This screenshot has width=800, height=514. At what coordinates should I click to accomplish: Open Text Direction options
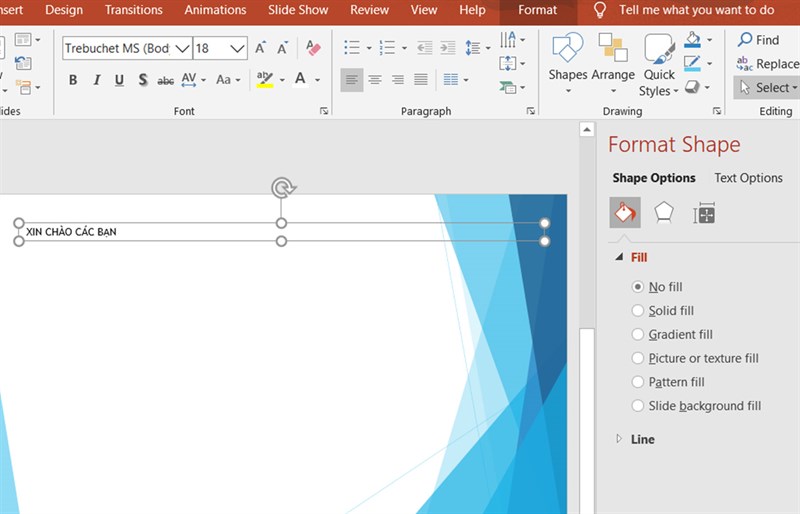click(512, 39)
